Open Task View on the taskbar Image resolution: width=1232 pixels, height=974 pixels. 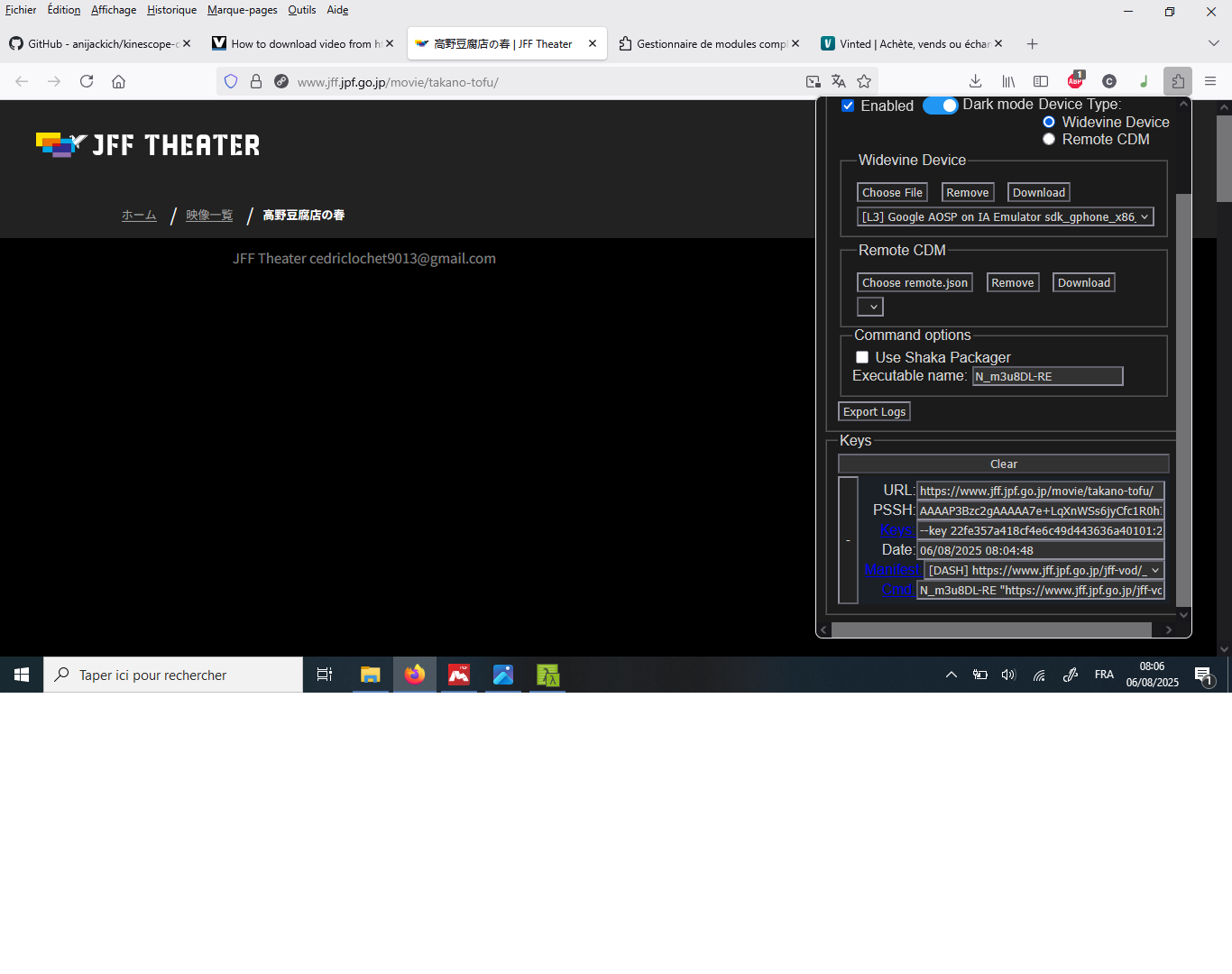325,675
